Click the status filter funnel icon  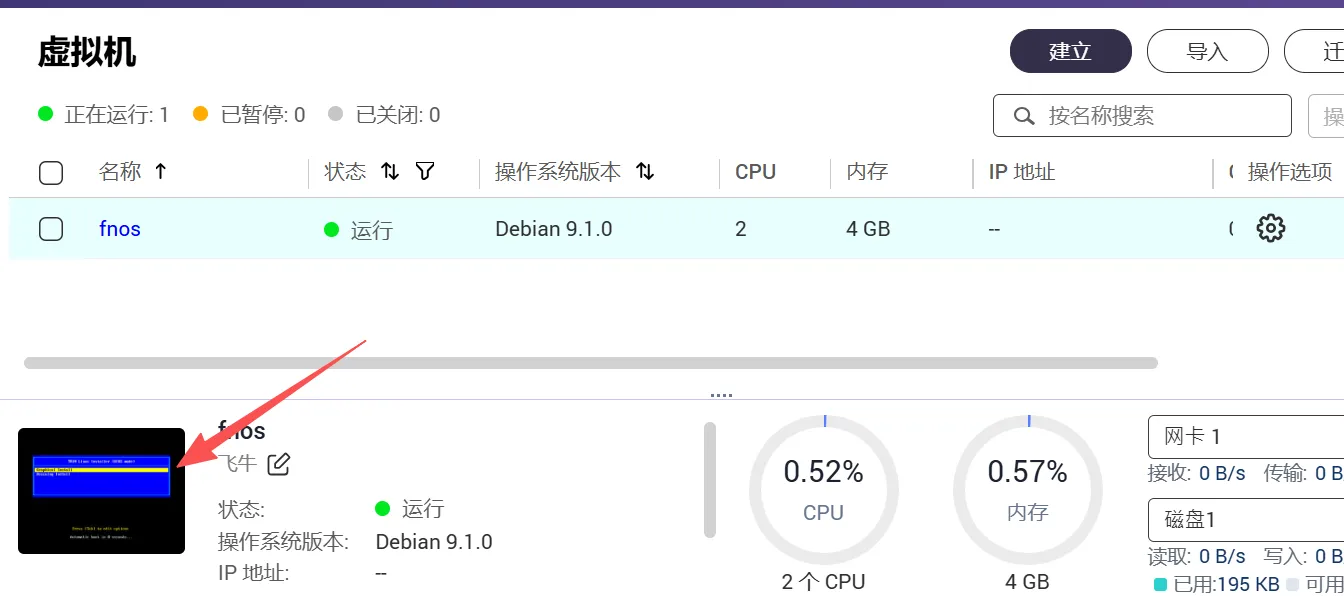click(425, 172)
